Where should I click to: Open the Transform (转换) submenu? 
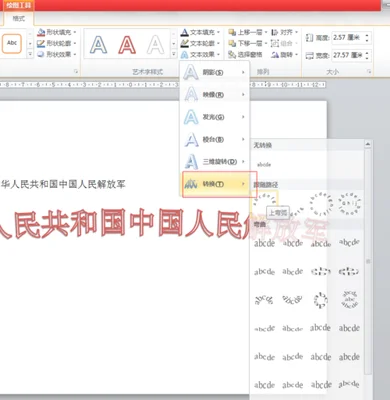[215, 184]
